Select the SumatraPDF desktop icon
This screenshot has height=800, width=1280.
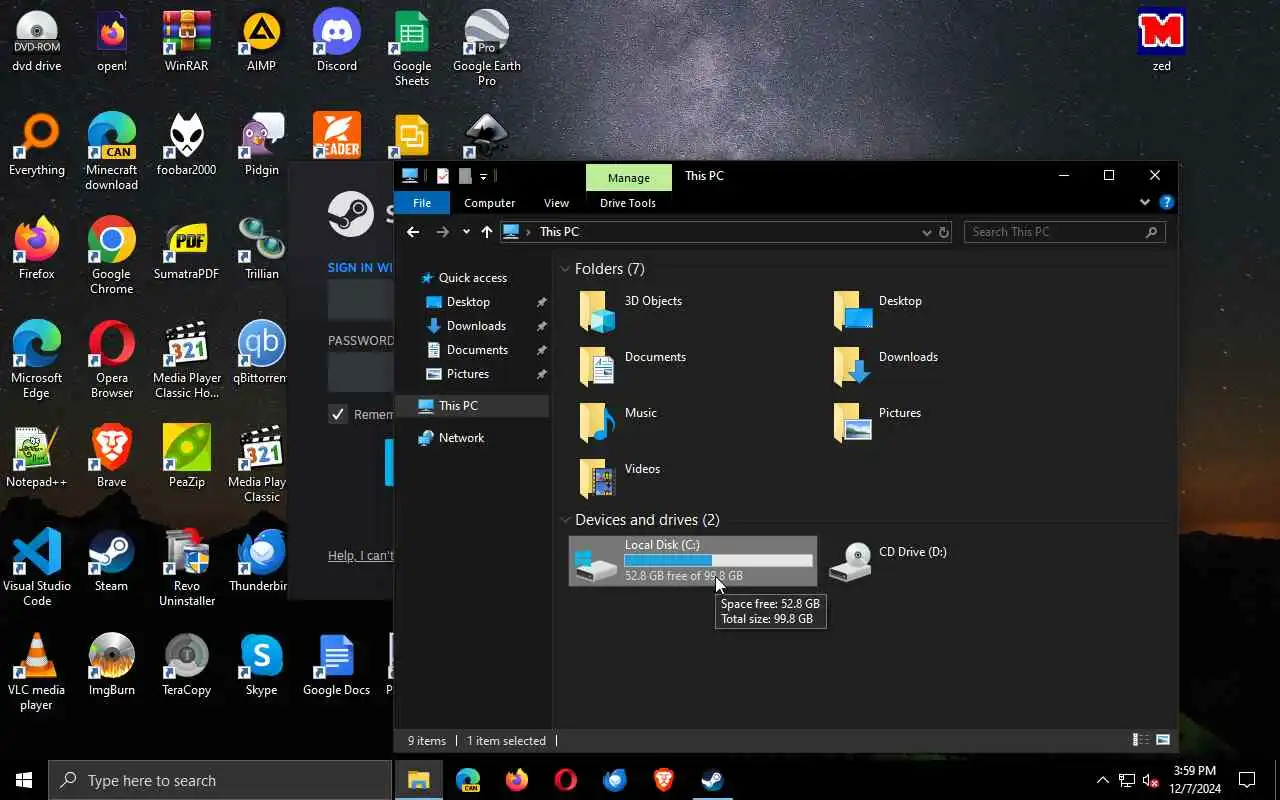tap(187, 249)
